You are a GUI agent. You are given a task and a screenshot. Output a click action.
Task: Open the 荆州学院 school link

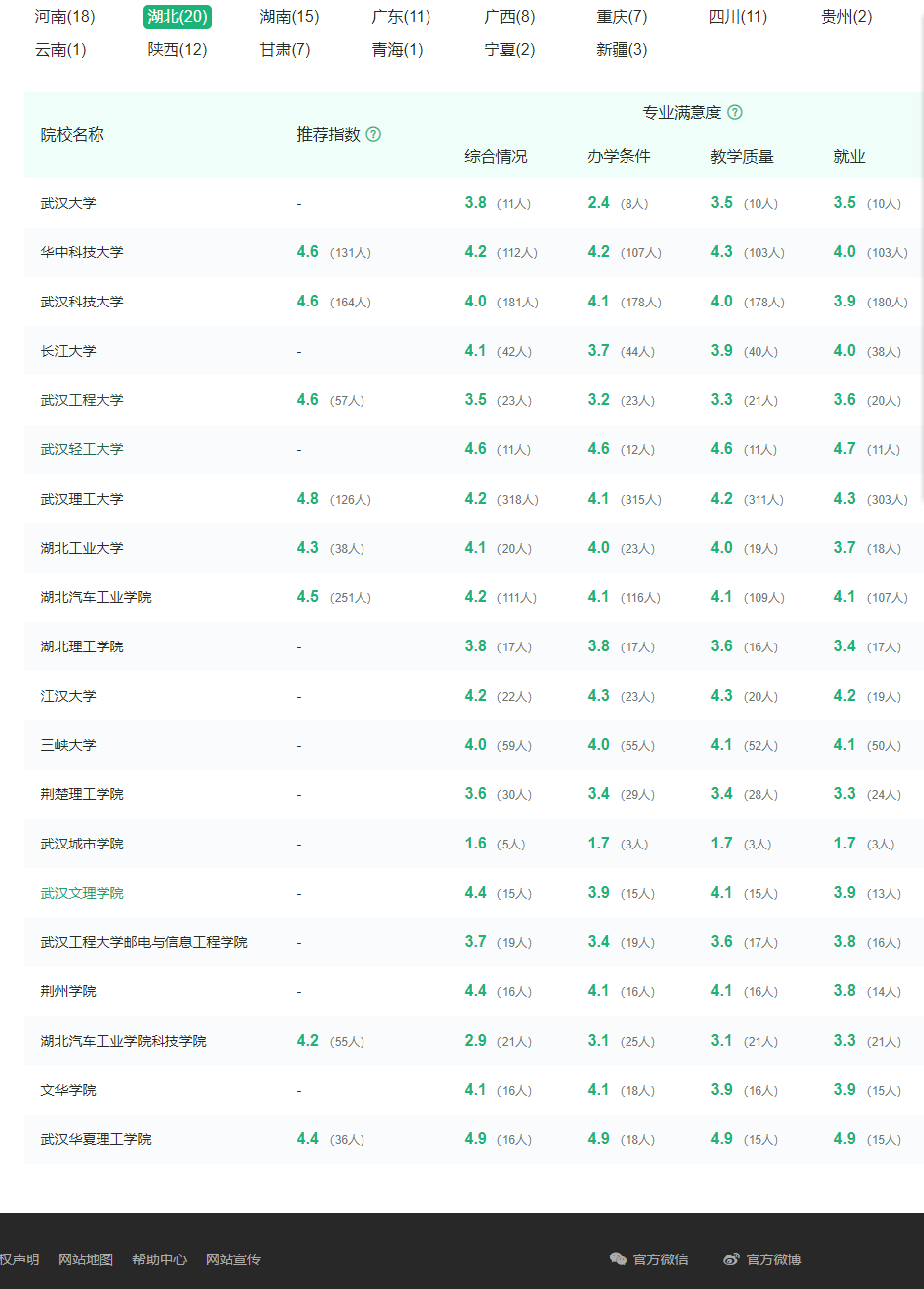click(x=69, y=991)
